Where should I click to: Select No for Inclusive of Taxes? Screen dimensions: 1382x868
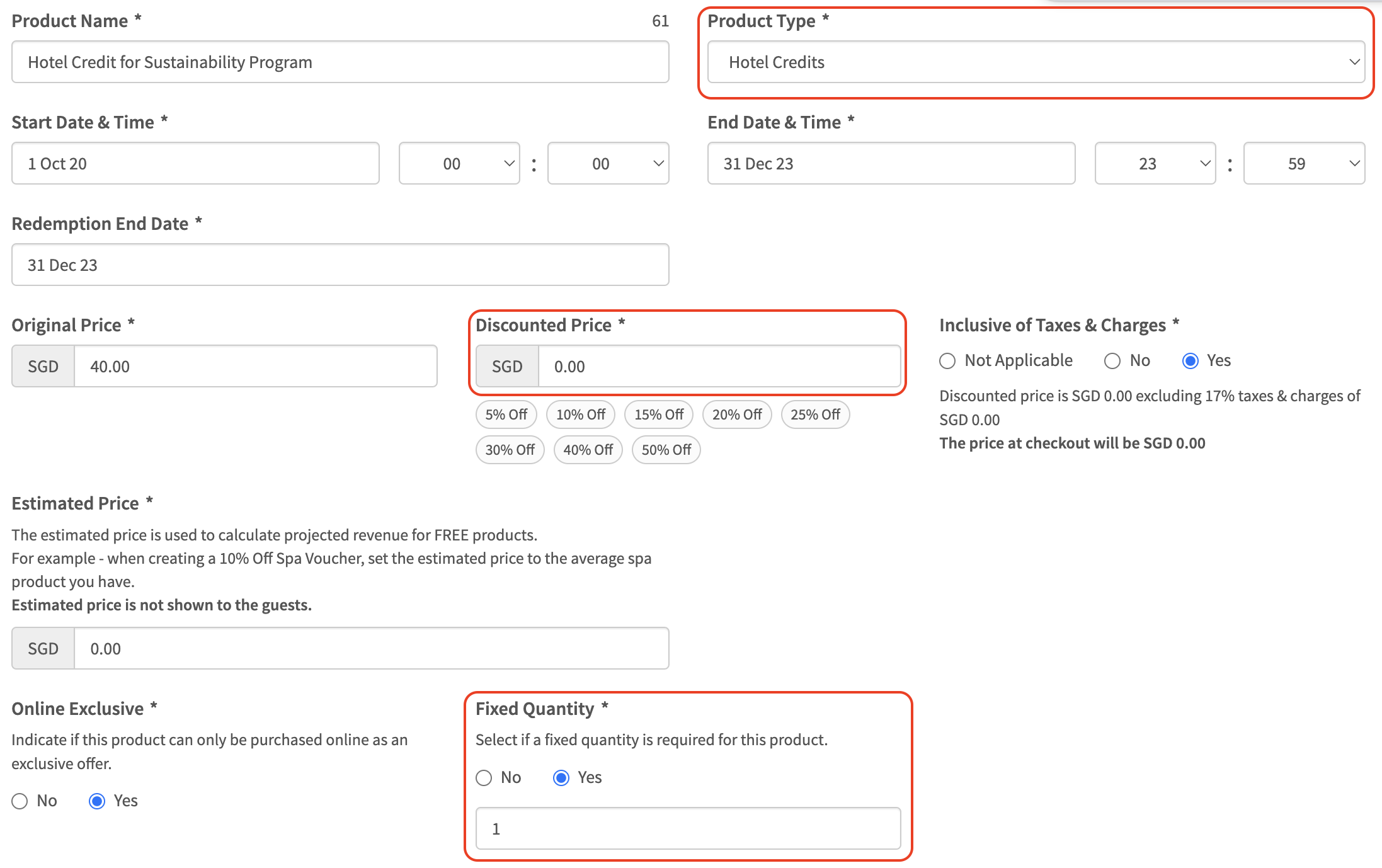pos(1112,361)
